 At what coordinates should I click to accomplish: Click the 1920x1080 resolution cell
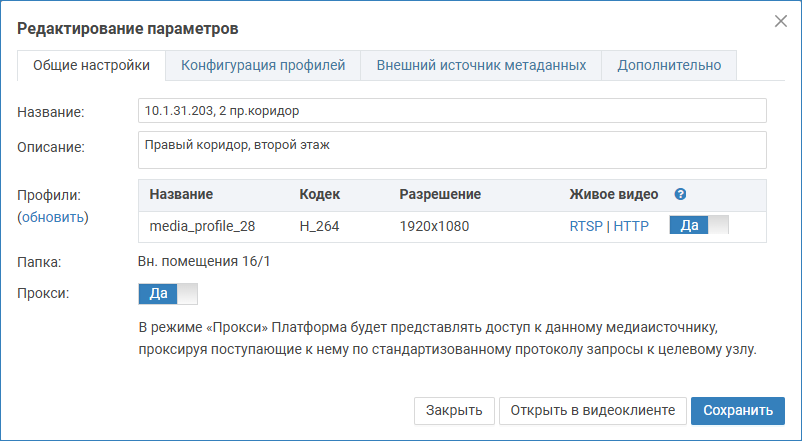pyautogui.click(x=435, y=226)
